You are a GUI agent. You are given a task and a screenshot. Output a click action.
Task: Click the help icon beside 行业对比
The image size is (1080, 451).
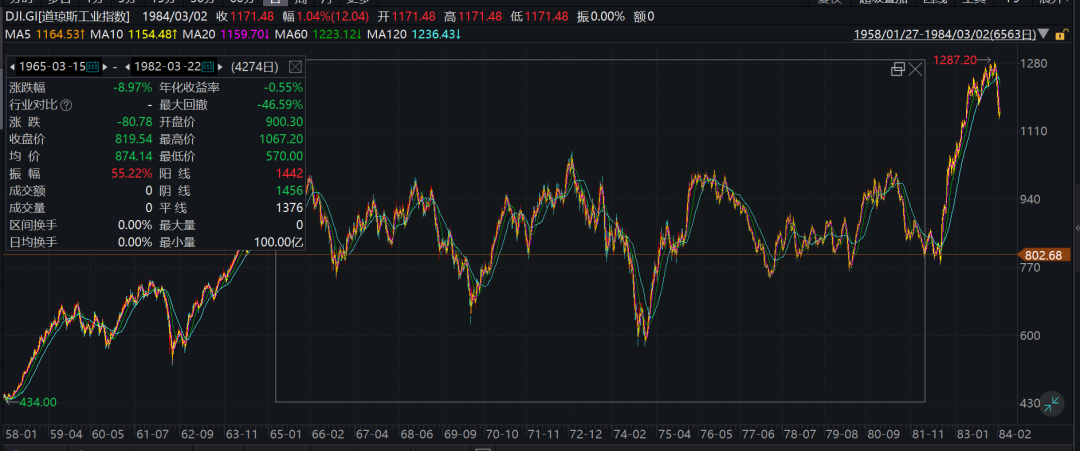[x=67, y=104]
